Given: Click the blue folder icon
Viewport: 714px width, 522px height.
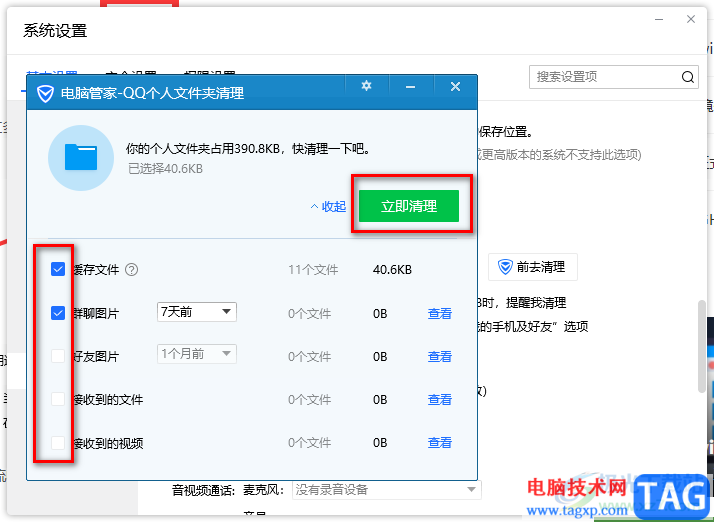Looking at the screenshot, I should [x=81, y=157].
